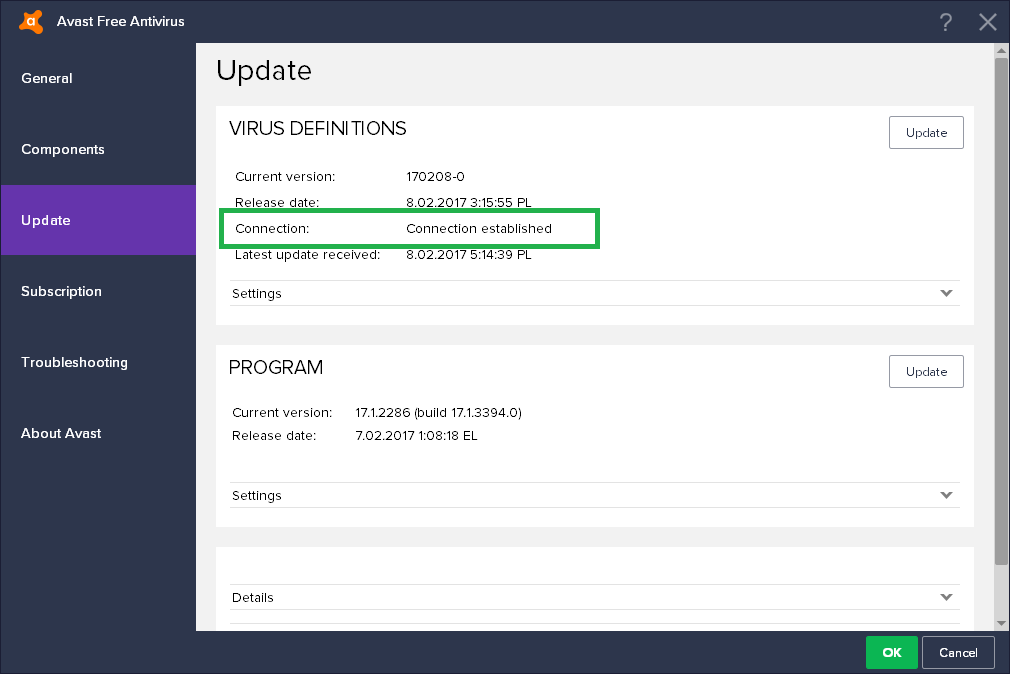Click the Connection established status text

(479, 229)
